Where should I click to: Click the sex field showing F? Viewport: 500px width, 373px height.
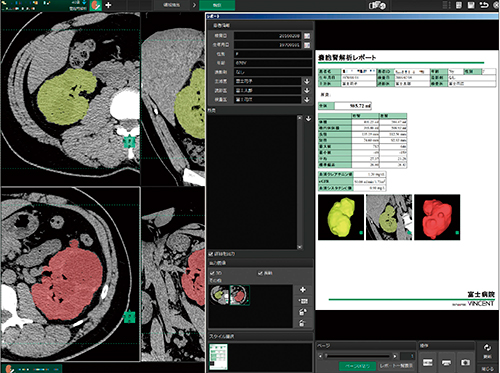[x=273, y=54]
